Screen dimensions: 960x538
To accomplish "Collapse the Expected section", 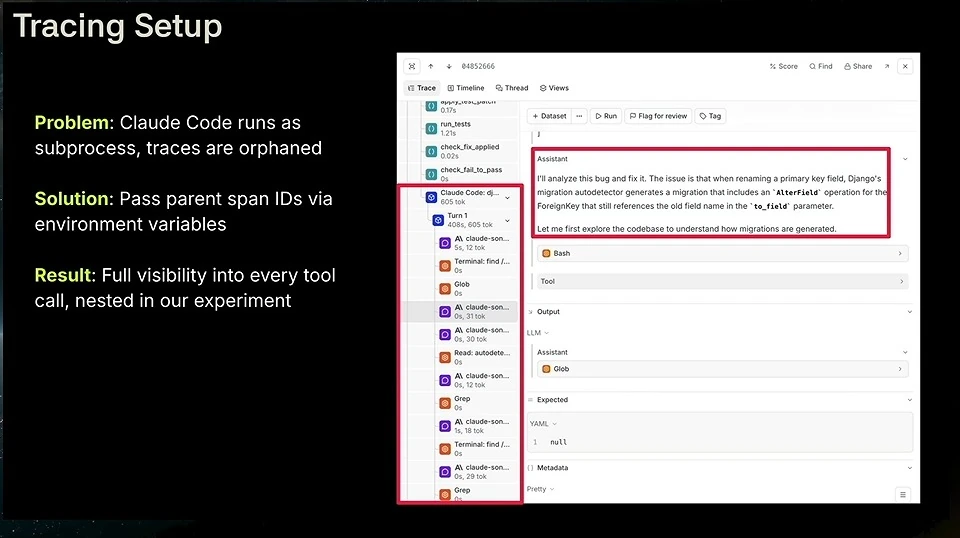I will [x=909, y=400].
